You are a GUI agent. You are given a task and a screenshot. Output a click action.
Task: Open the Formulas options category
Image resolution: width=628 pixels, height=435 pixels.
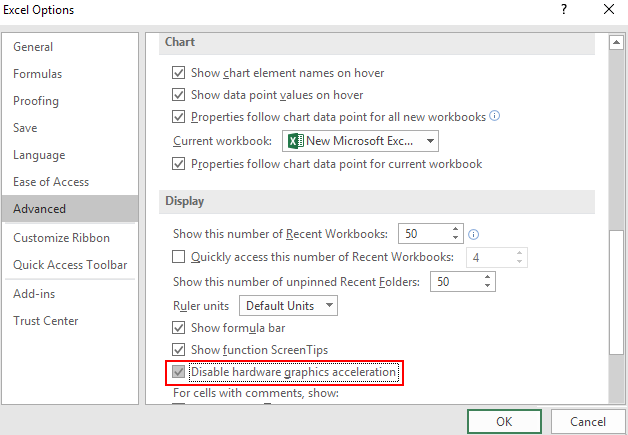click(x=38, y=74)
